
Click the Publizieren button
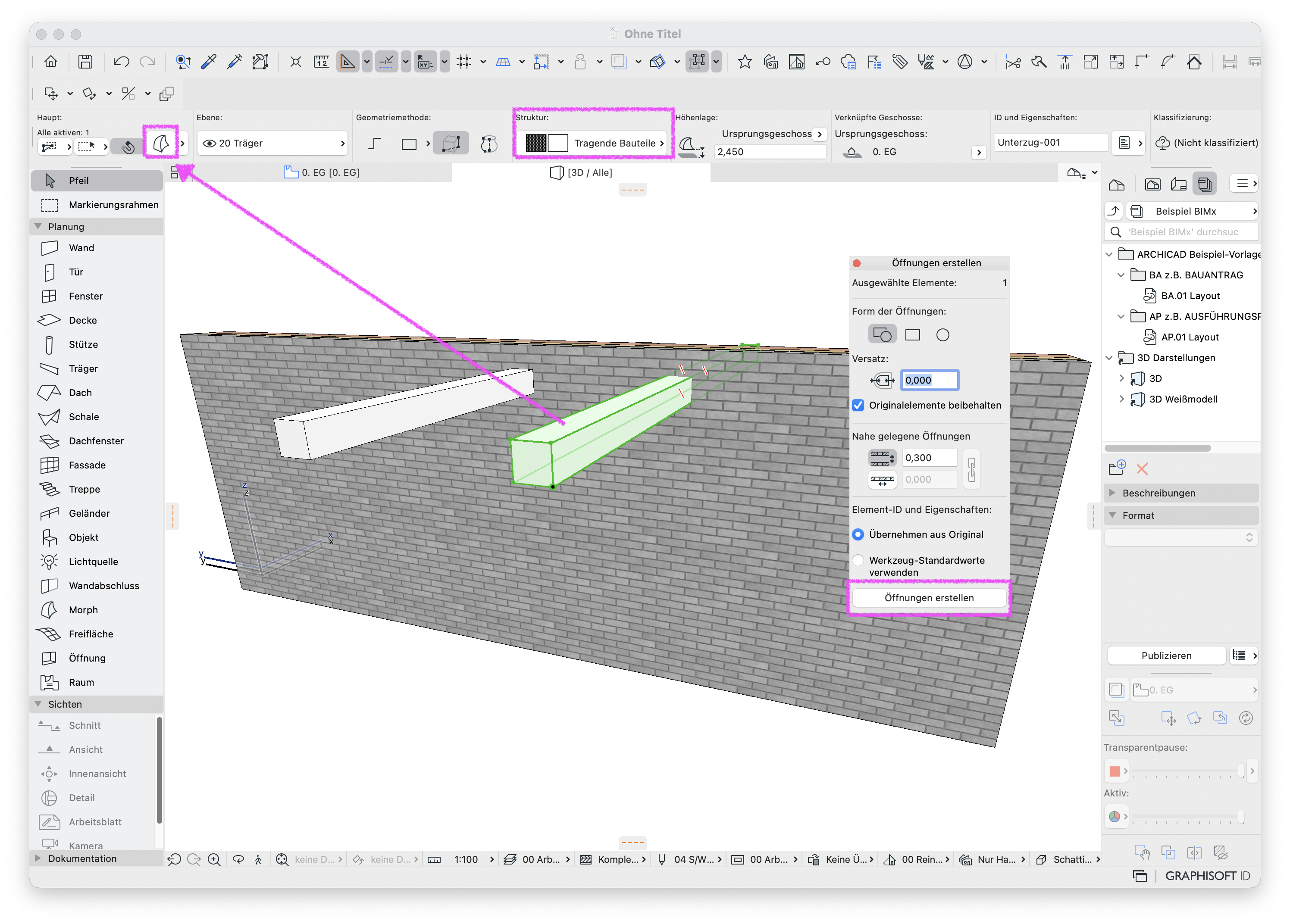coord(1166,656)
